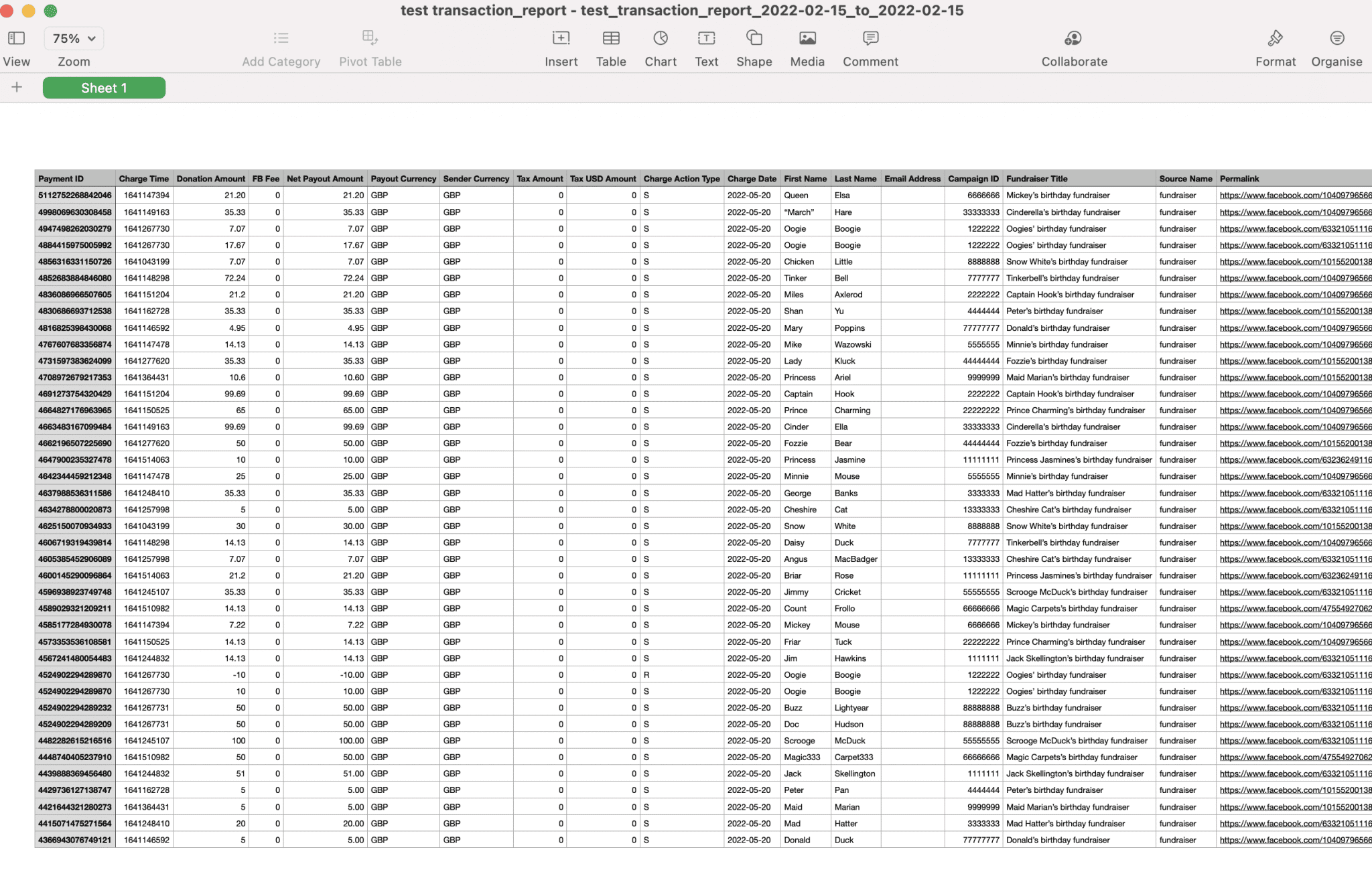1372x878 pixels.
Task: Switch to the Sheet 1 tab
Action: point(104,88)
